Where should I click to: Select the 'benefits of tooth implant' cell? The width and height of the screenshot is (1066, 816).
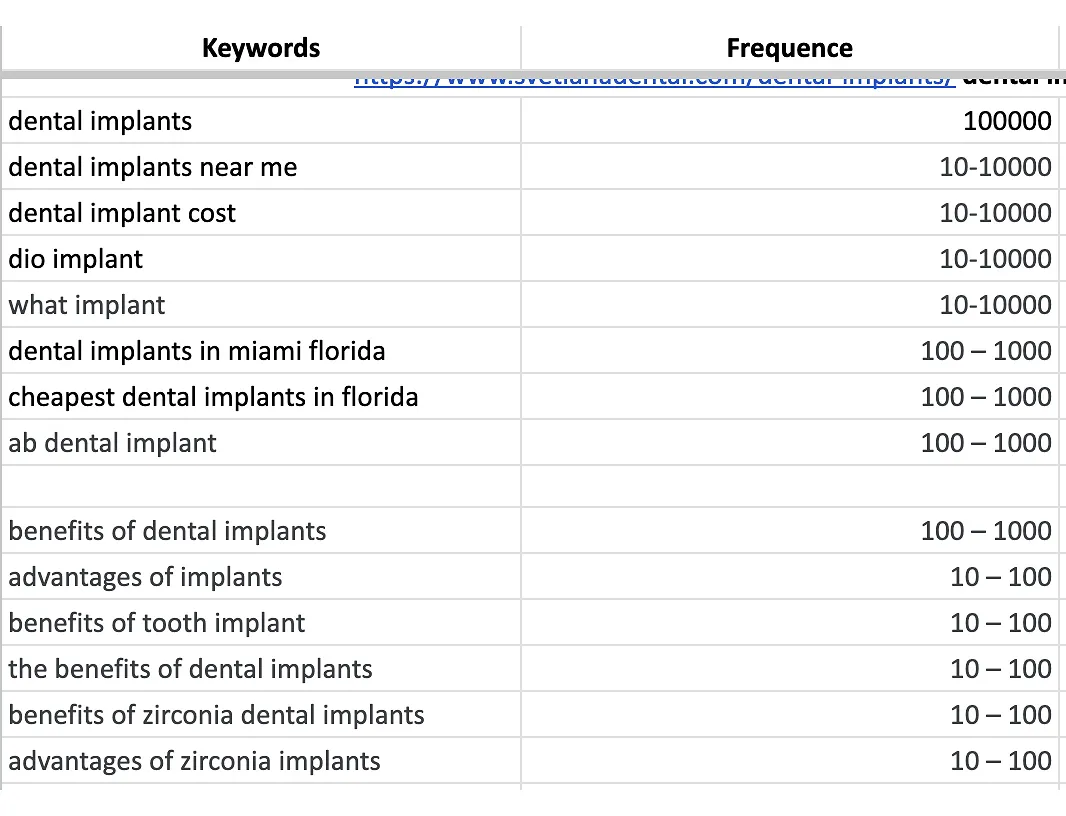tap(157, 623)
